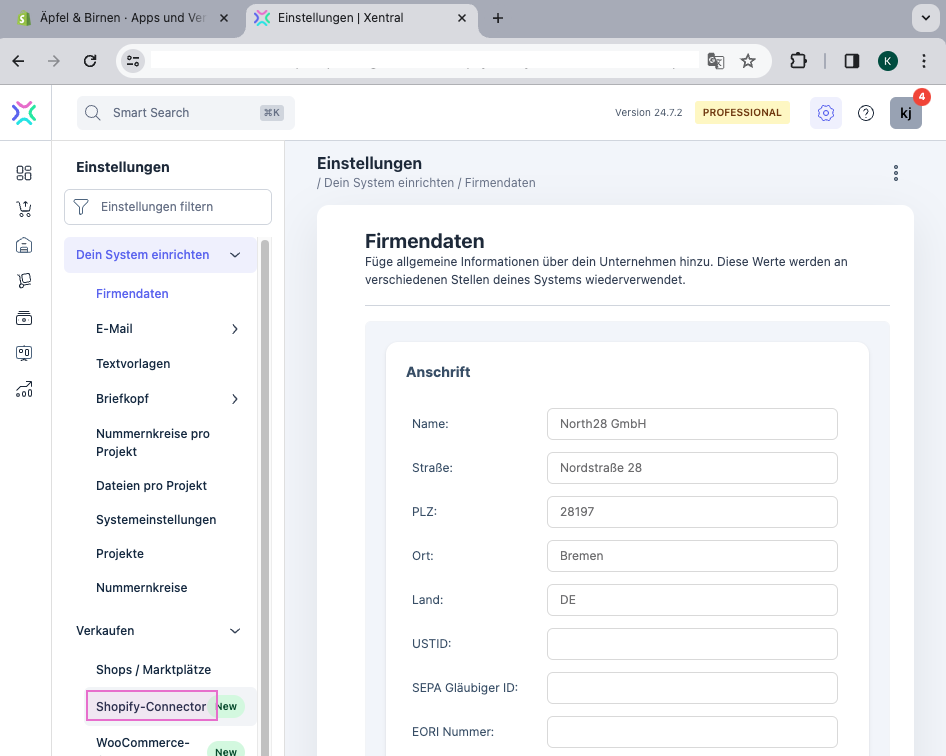This screenshot has height=756, width=946.
Task: Click the shopping cart sales icon
Action: (24, 209)
